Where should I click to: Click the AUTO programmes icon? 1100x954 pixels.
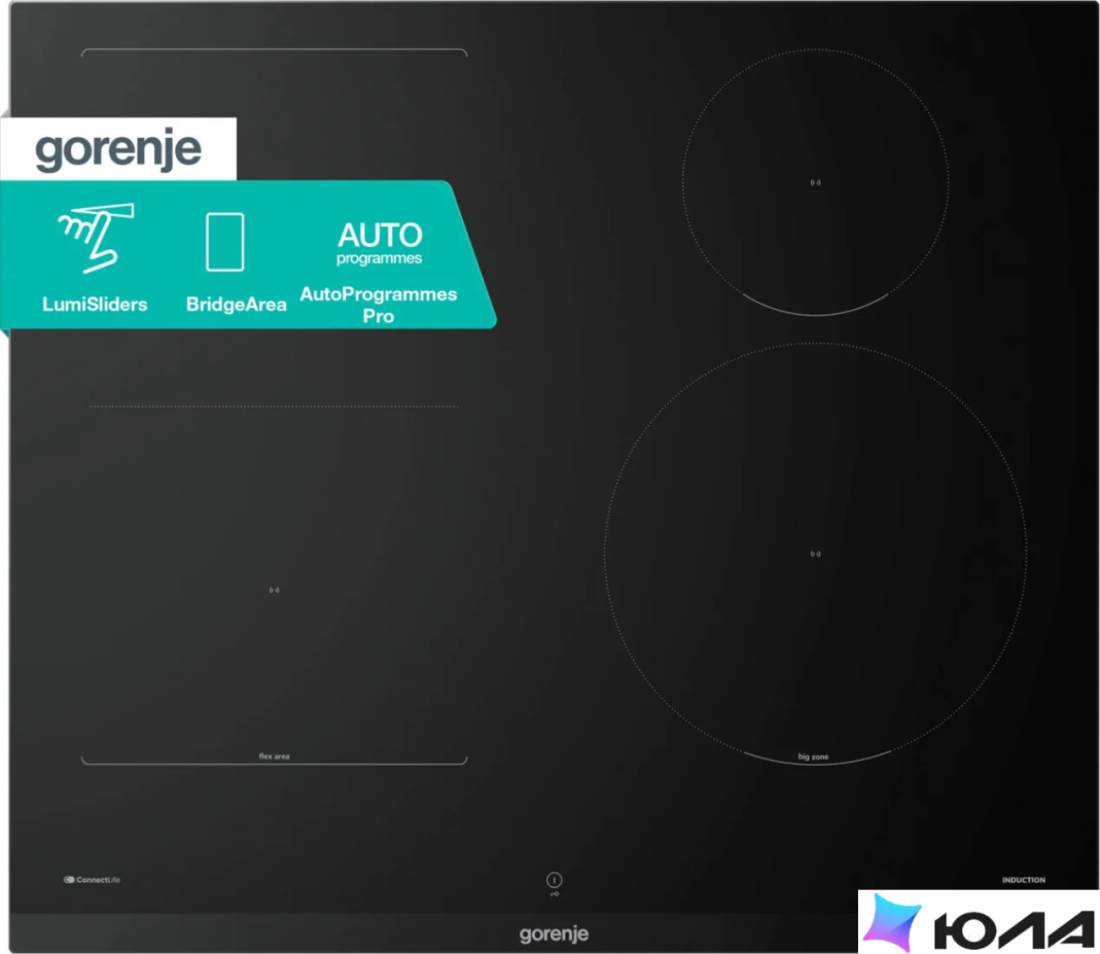click(380, 243)
